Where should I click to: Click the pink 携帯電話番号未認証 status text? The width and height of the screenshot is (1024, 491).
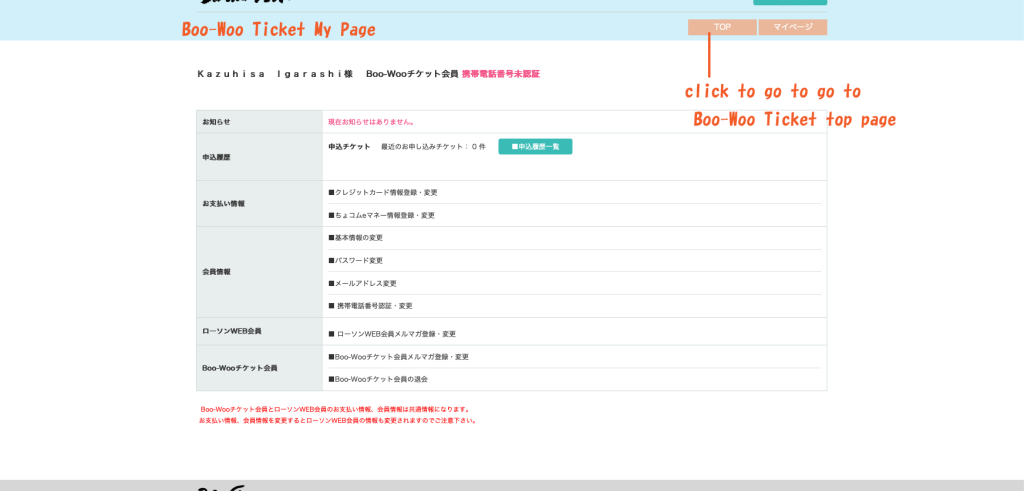pos(500,74)
